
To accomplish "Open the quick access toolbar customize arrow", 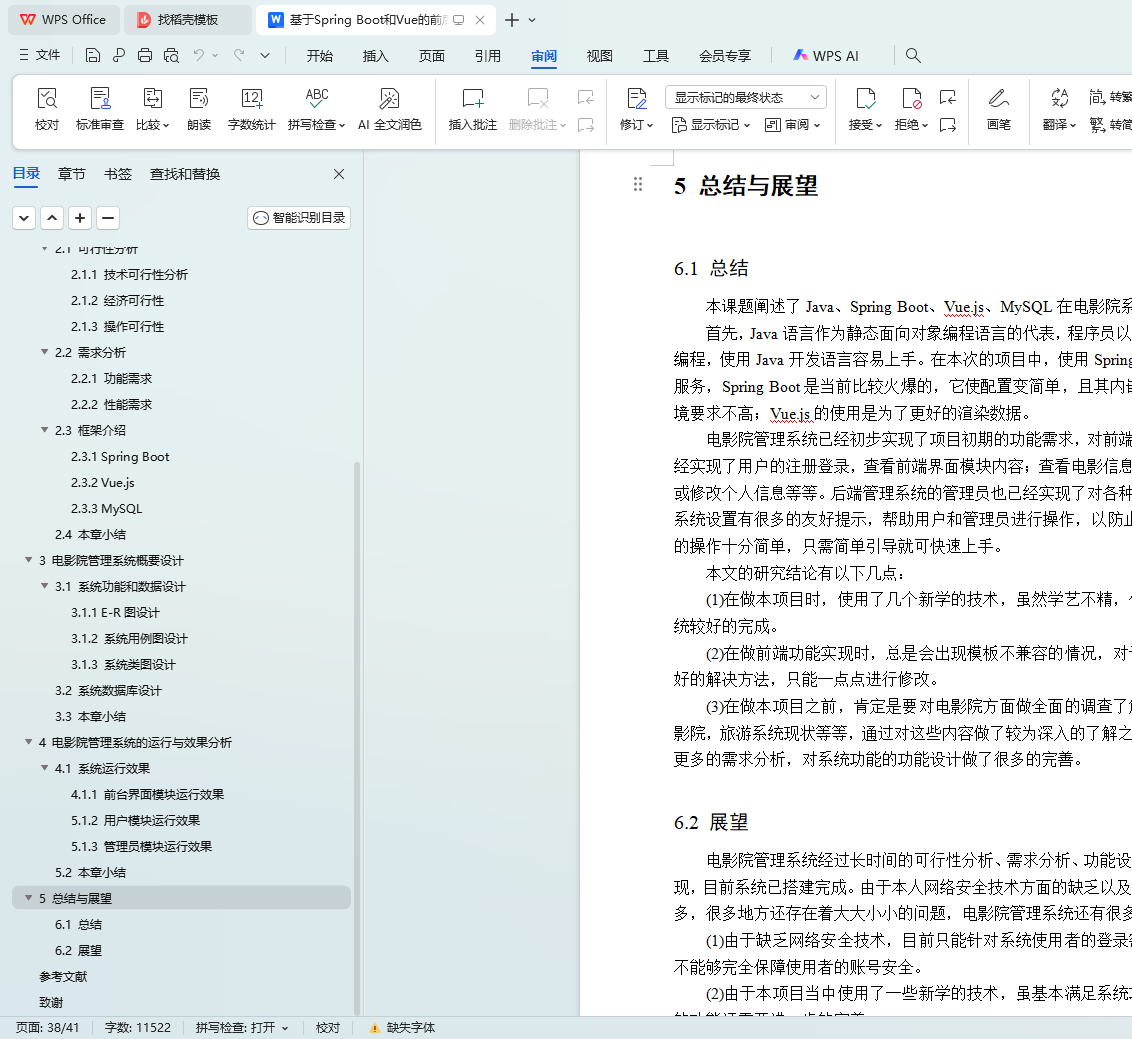I will (x=265, y=56).
